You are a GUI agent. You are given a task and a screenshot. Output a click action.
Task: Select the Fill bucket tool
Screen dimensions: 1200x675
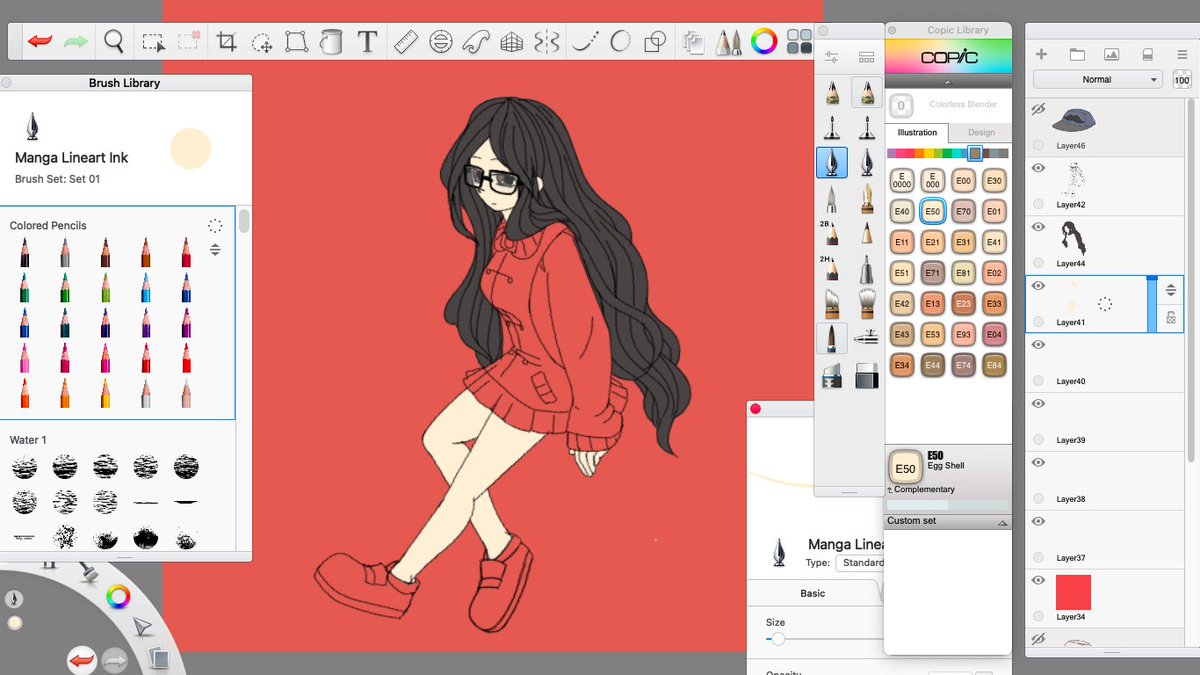point(331,42)
